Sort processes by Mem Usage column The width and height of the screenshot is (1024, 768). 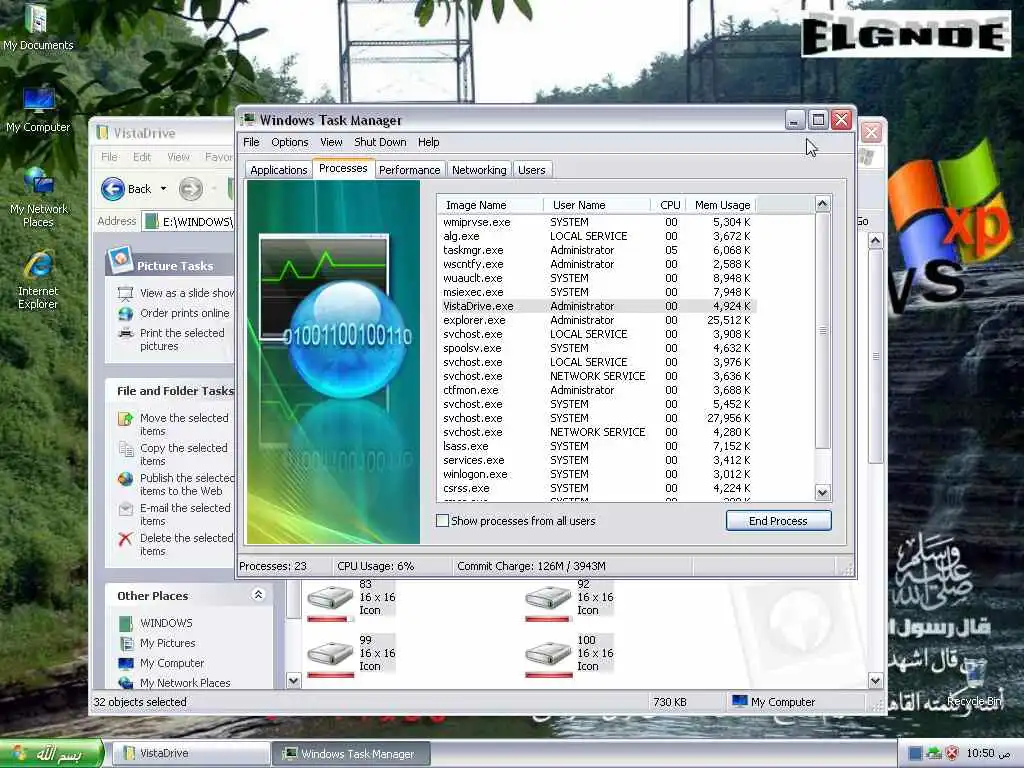coord(722,205)
